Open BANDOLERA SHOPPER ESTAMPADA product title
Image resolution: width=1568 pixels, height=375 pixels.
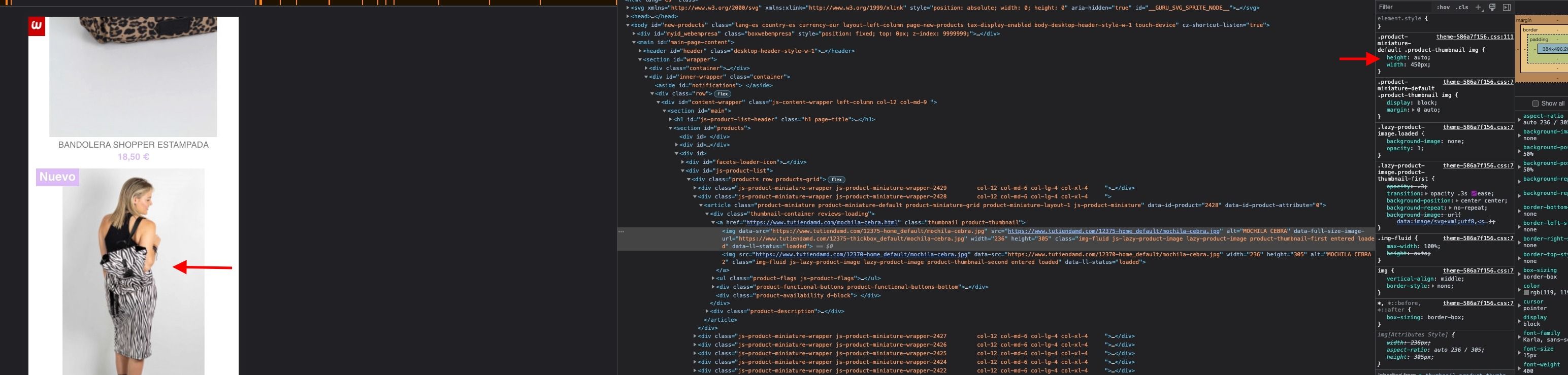pyautogui.click(x=134, y=145)
